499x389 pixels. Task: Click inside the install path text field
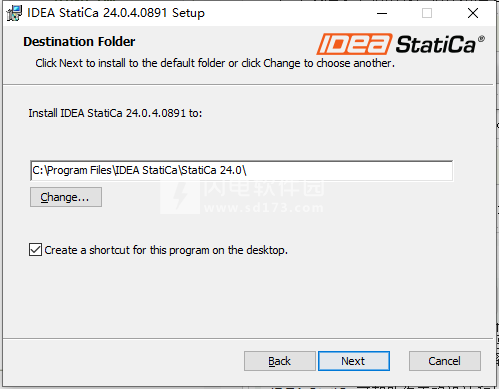(x=241, y=171)
